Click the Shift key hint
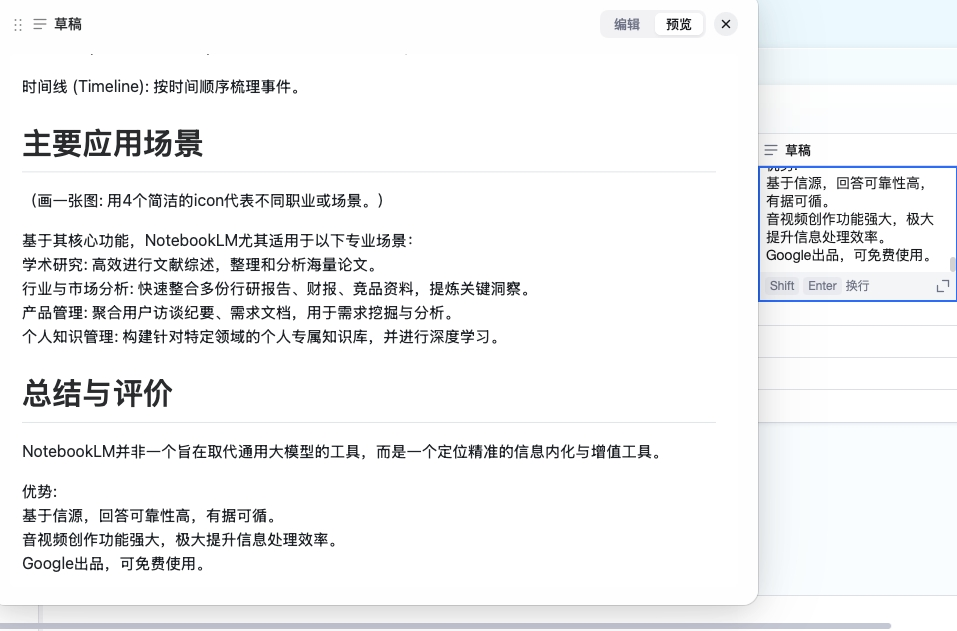Screen dimensions: 957x631 click(782, 286)
